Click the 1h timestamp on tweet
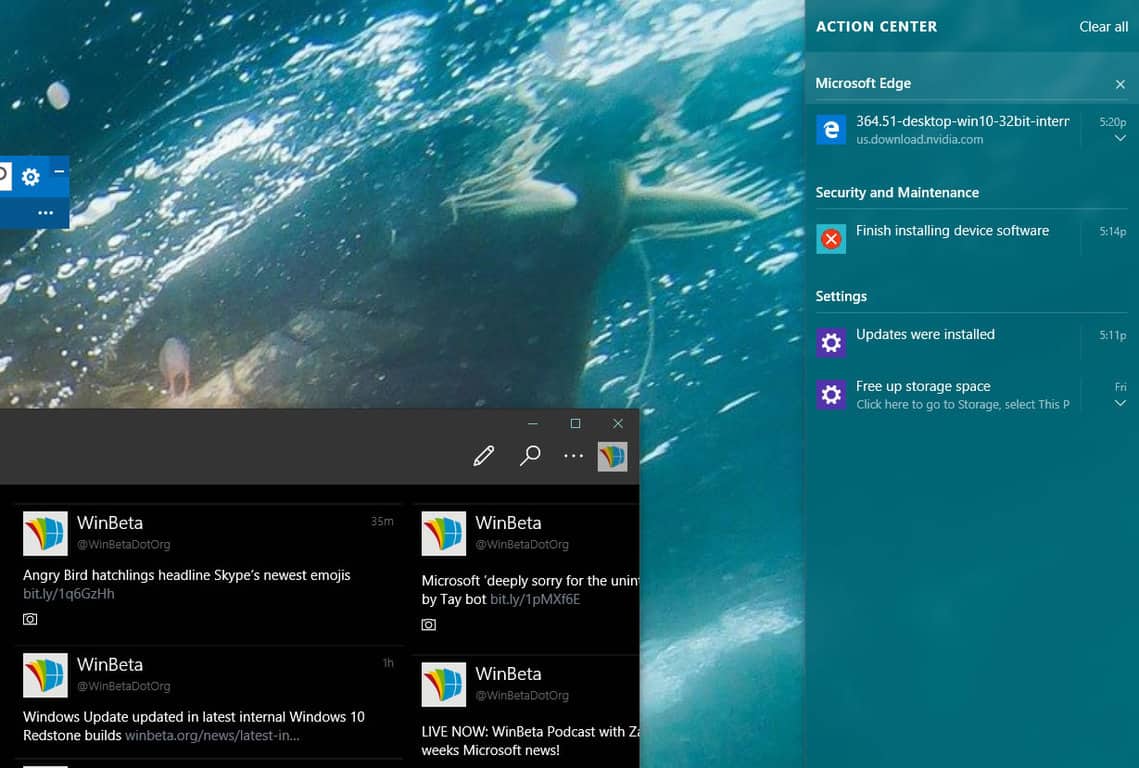The height and width of the screenshot is (768, 1139). click(388, 663)
